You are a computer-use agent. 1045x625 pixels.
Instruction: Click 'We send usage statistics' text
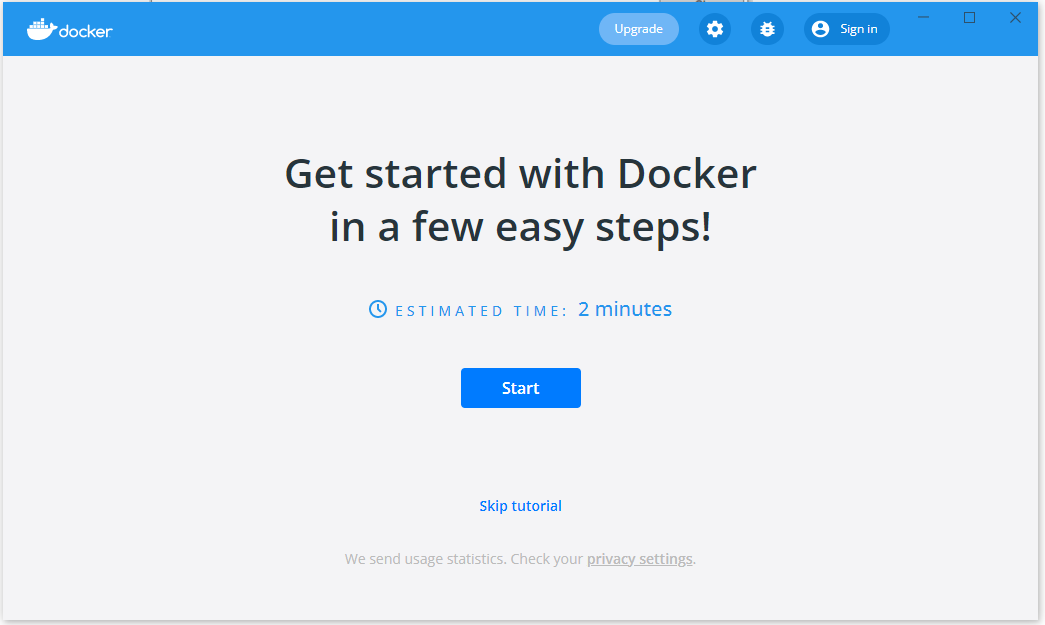(x=425, y=559)
